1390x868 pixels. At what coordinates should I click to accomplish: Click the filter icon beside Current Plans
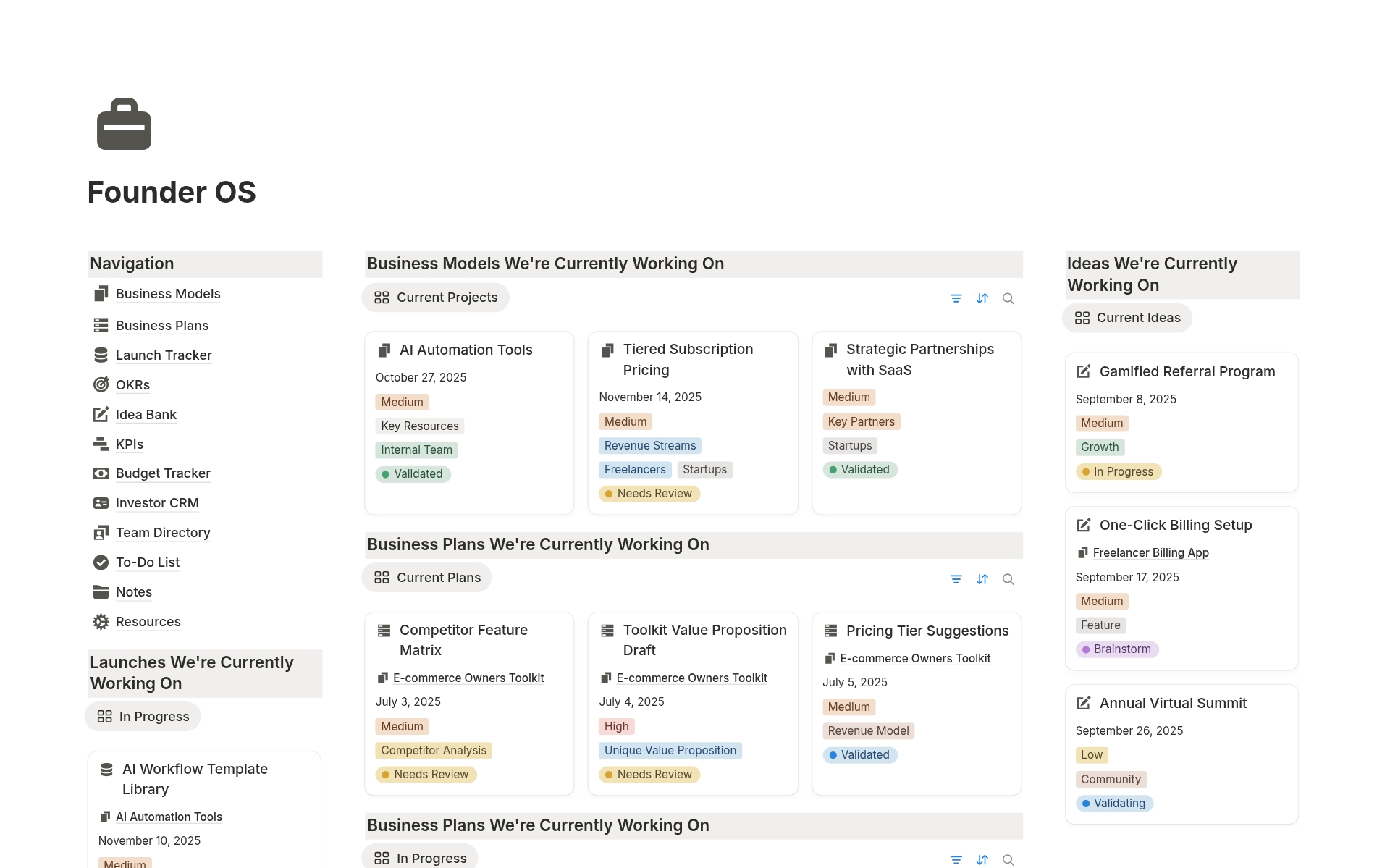[x=956, y=579]
